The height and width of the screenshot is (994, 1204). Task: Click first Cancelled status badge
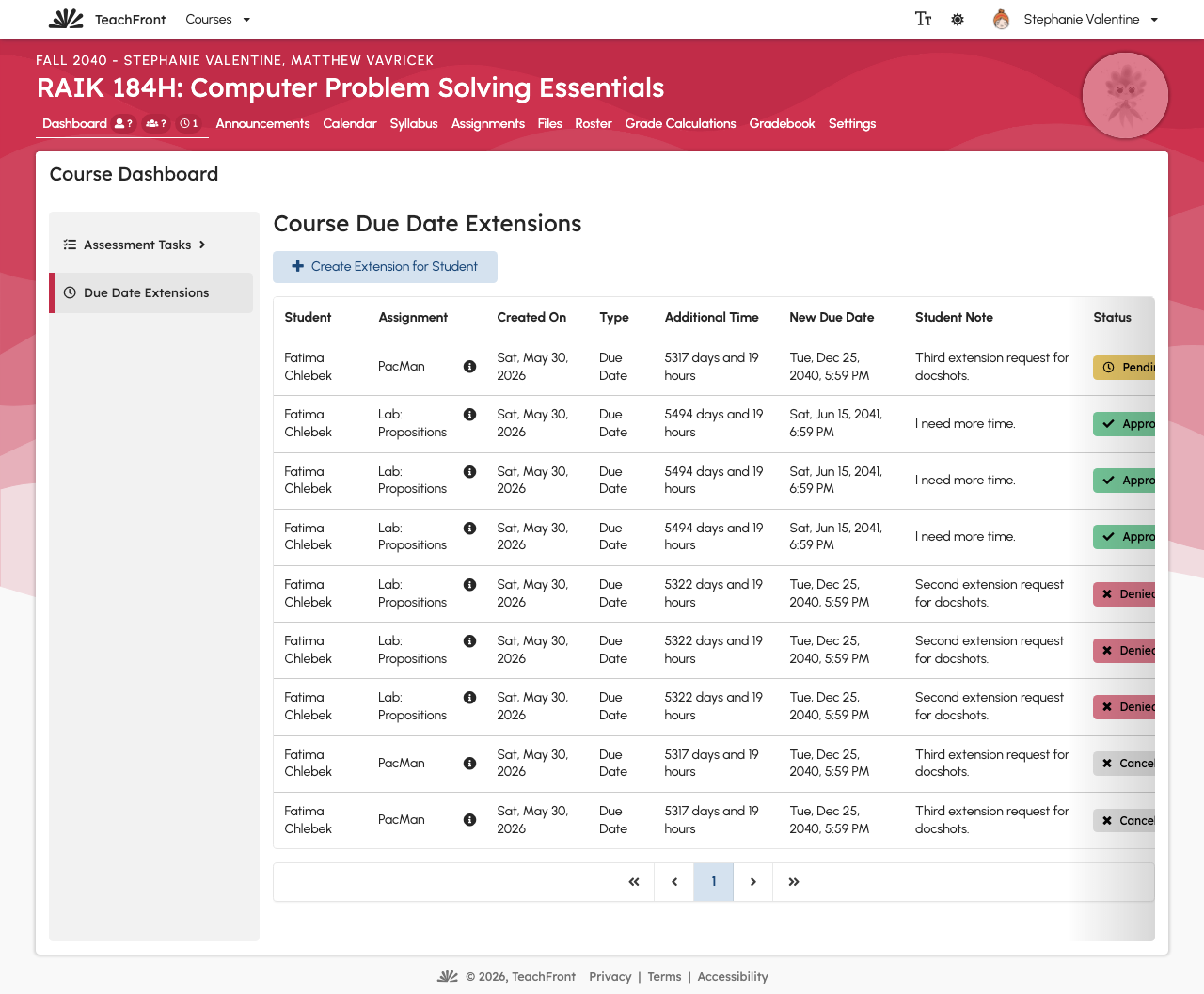pos(1124,764)
